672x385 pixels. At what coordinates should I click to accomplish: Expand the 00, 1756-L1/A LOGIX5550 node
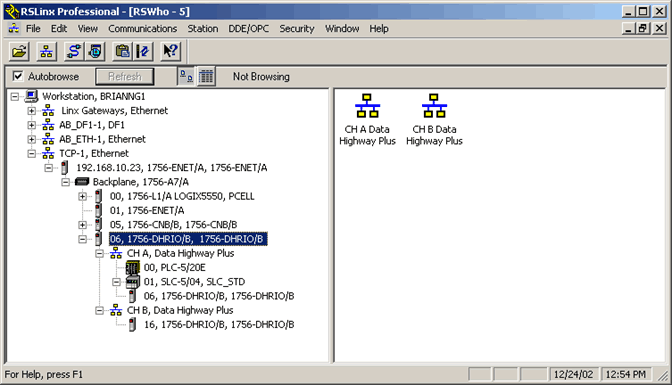coord(83,196)
